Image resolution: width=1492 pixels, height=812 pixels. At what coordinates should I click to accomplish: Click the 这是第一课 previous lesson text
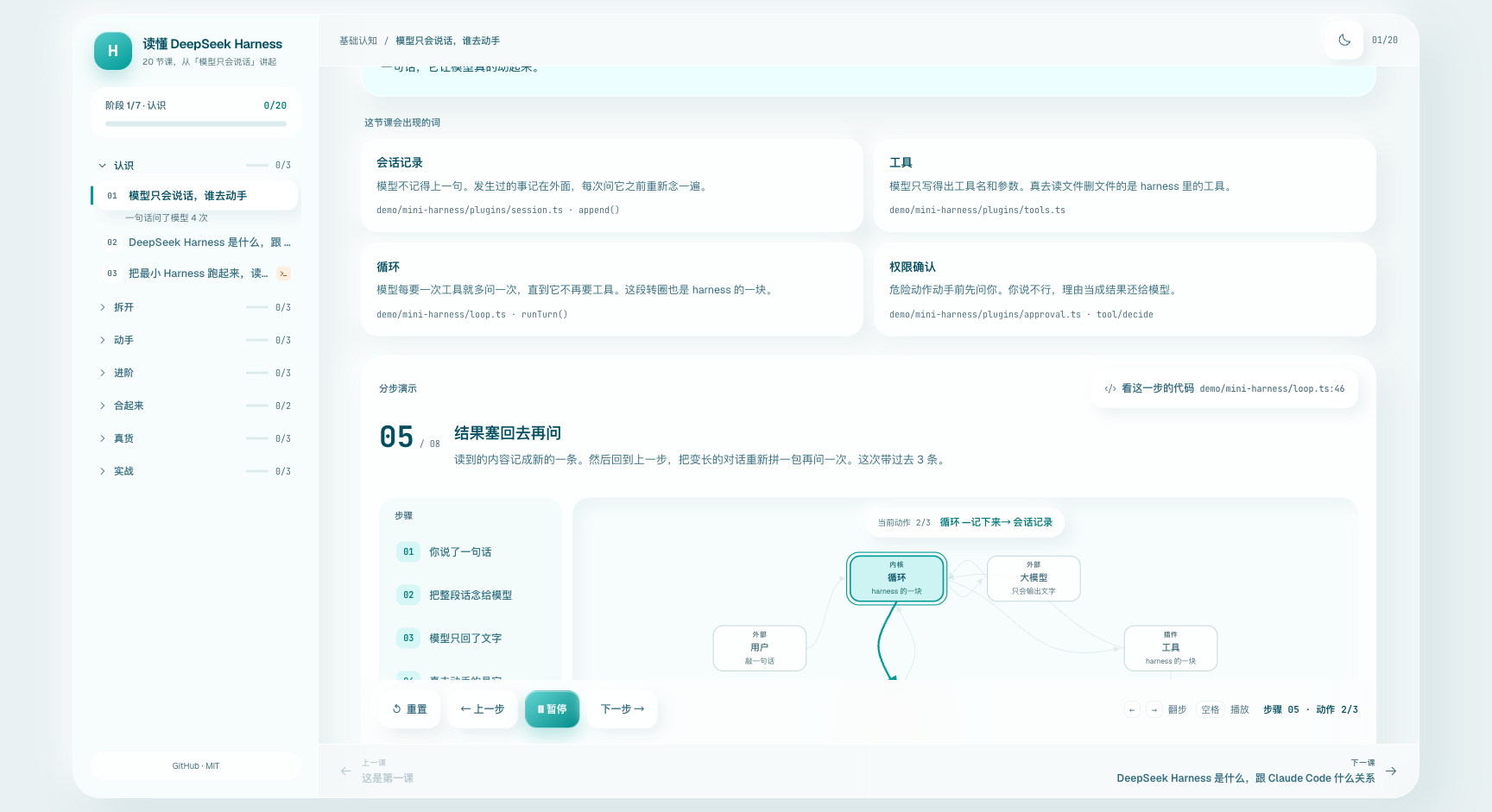387,777
